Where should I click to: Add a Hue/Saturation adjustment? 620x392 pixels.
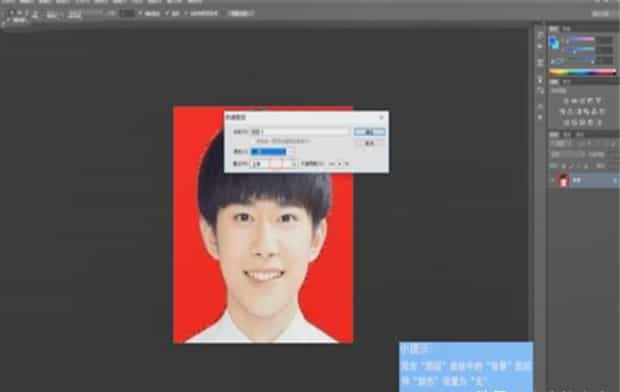[562, 112]
